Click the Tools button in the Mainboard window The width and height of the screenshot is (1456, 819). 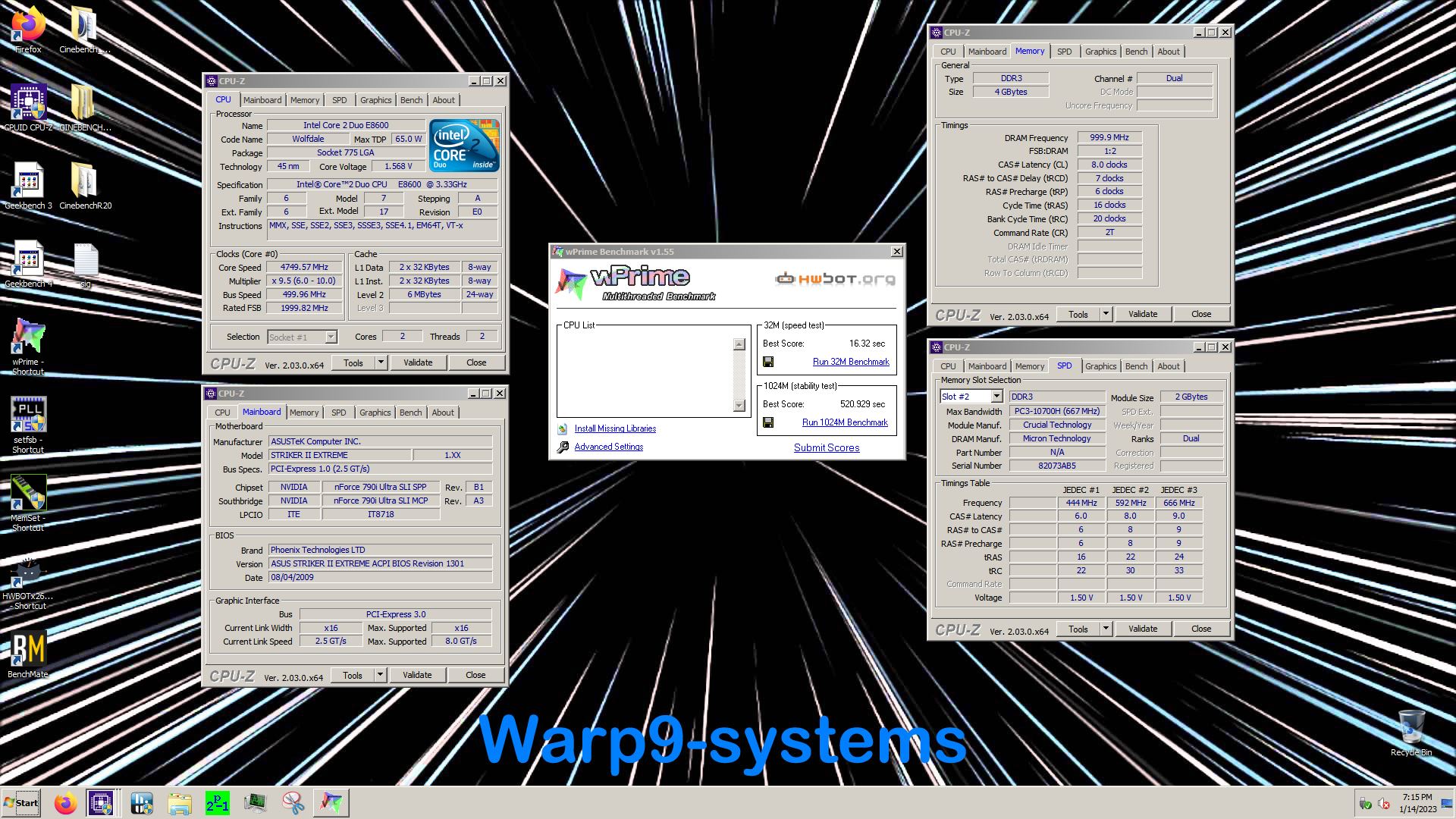tap(353, 675)
